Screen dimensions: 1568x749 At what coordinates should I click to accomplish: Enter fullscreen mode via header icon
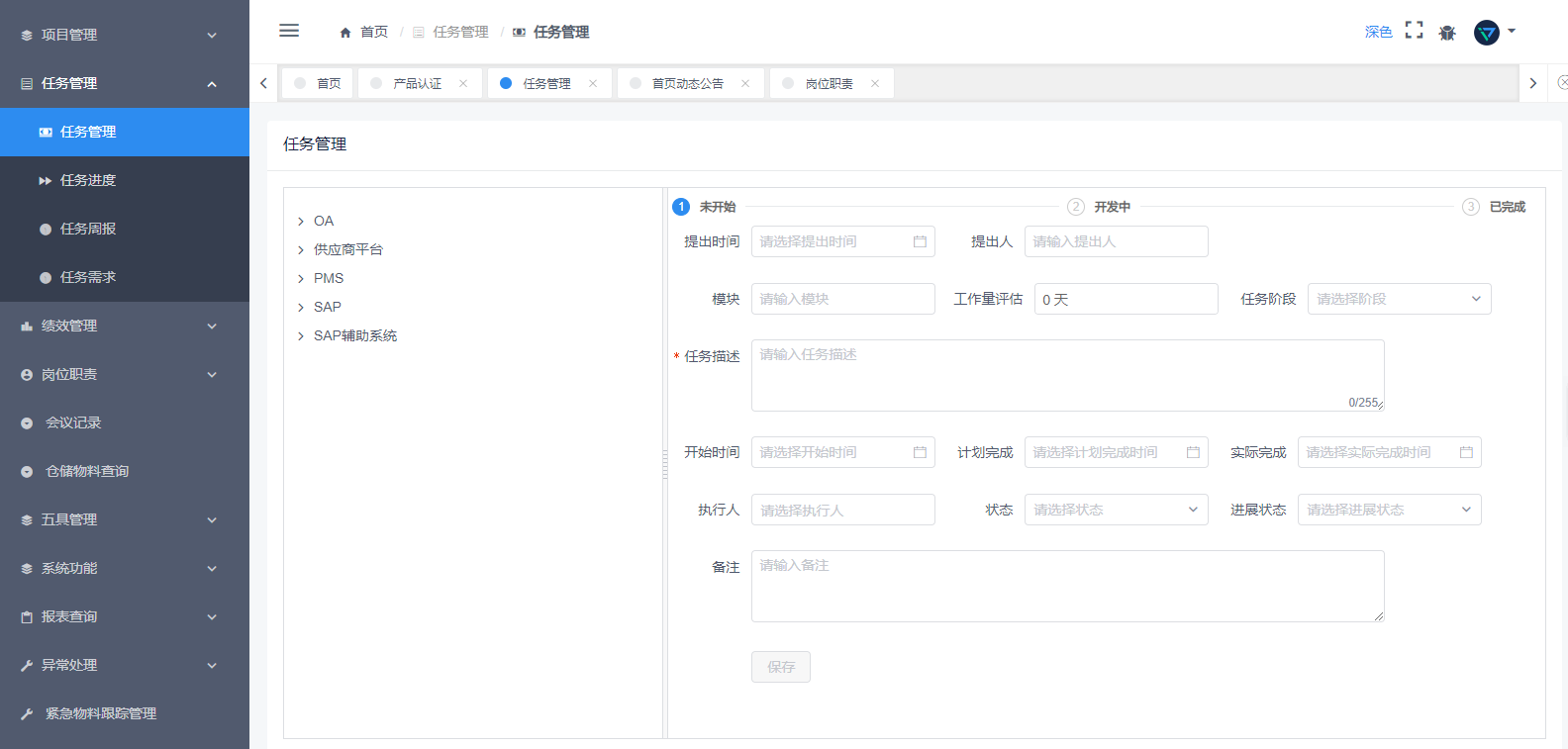tap(1415, 31)
